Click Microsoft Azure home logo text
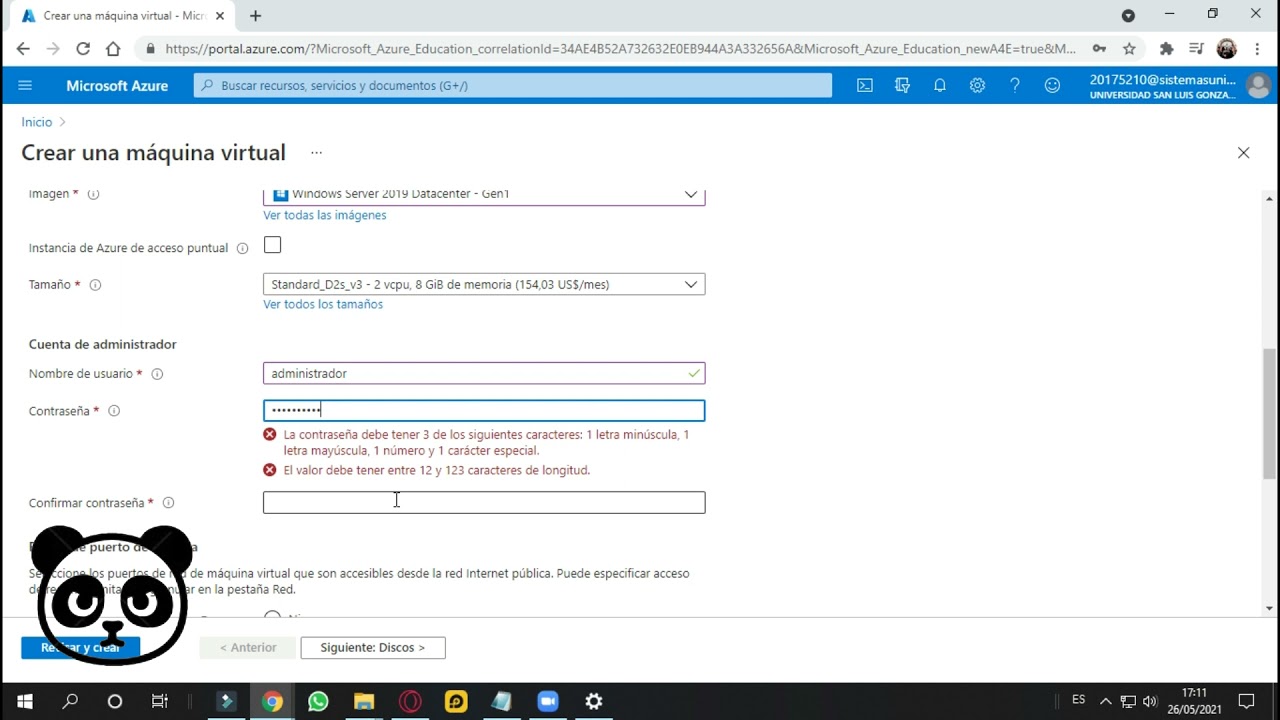This screenshot has height=720, width=1280. [x=117, y=86]
